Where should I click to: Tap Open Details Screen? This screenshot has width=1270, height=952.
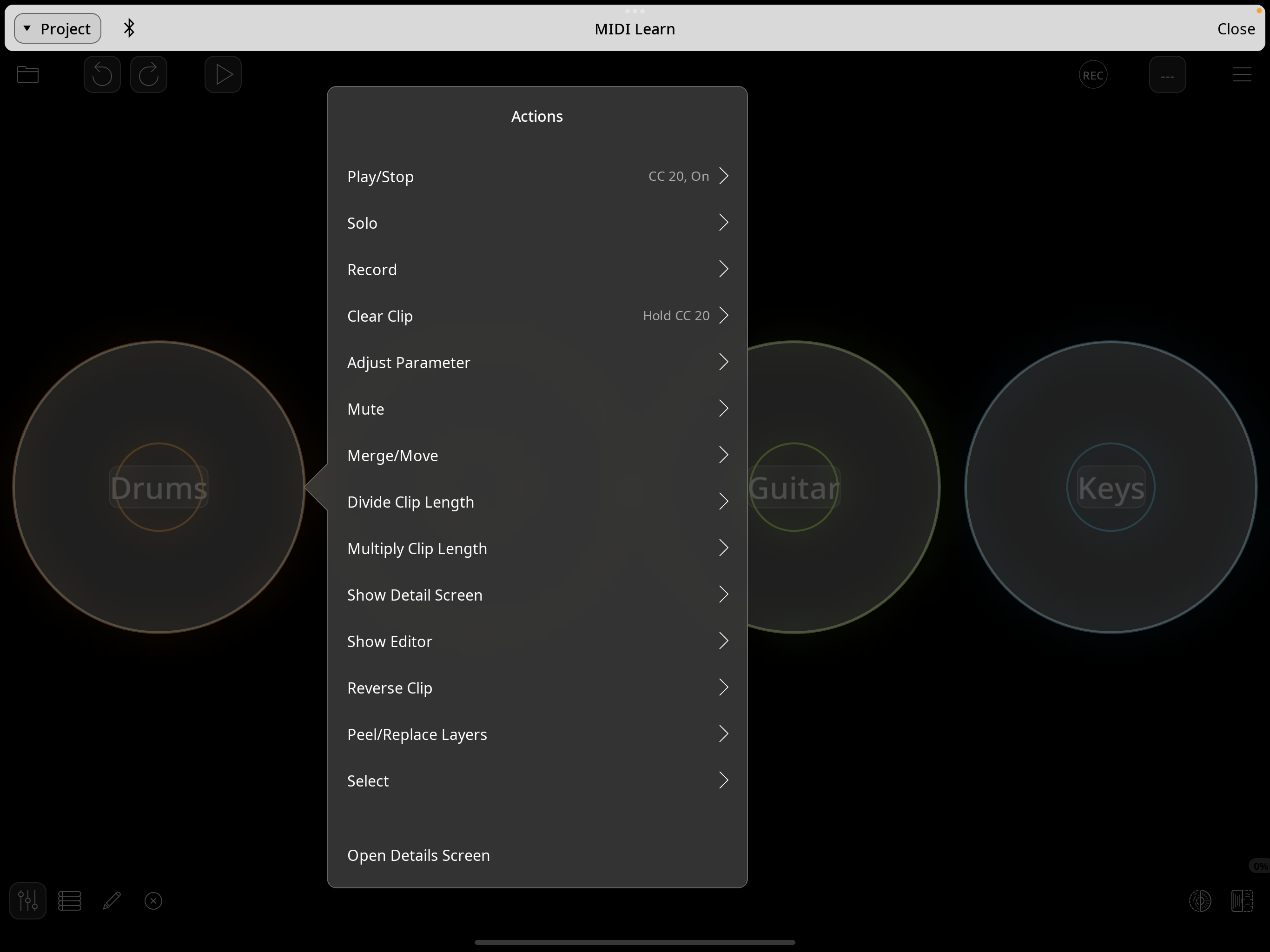(418, 855)
